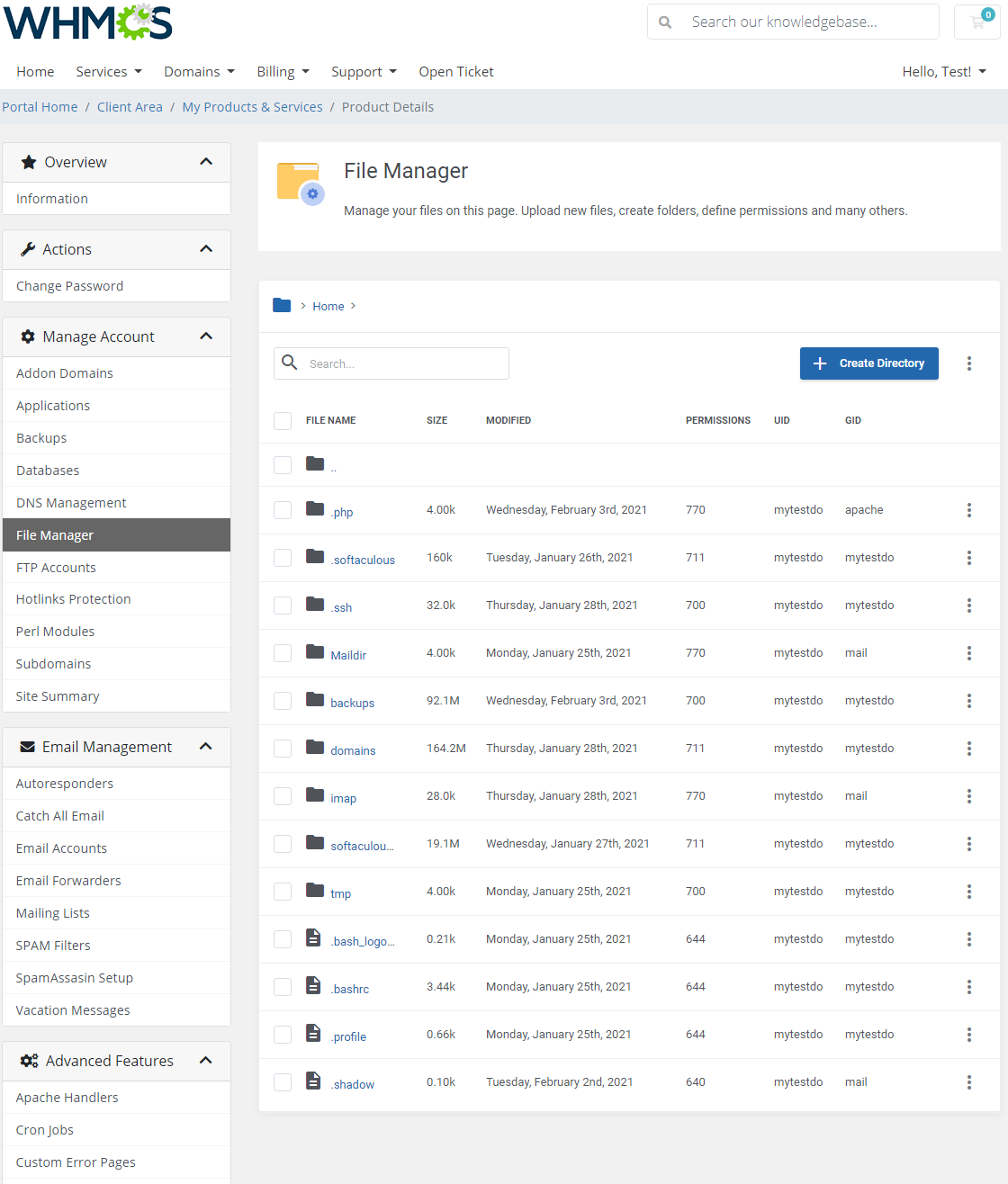Viewport: 1008px width, 1184px height.
Task: Open actions menu for domains row
Action: [969, 749]
